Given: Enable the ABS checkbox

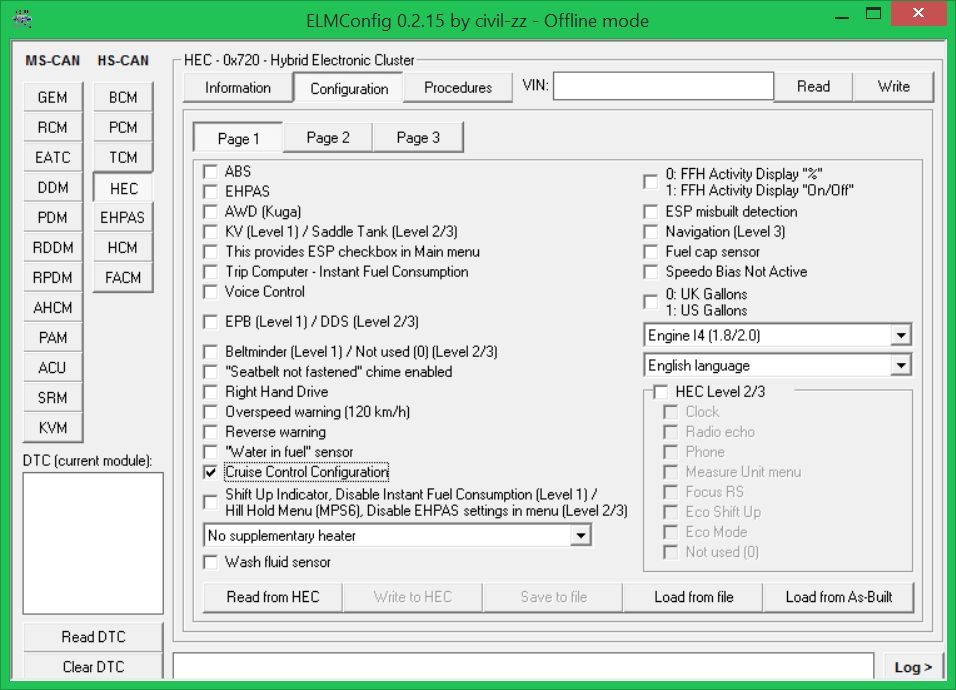Looking at the screenshot, I should (210, 172).
